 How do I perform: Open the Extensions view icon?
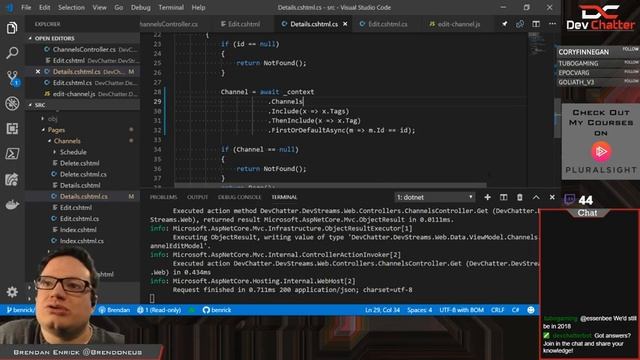pos(12,129)
